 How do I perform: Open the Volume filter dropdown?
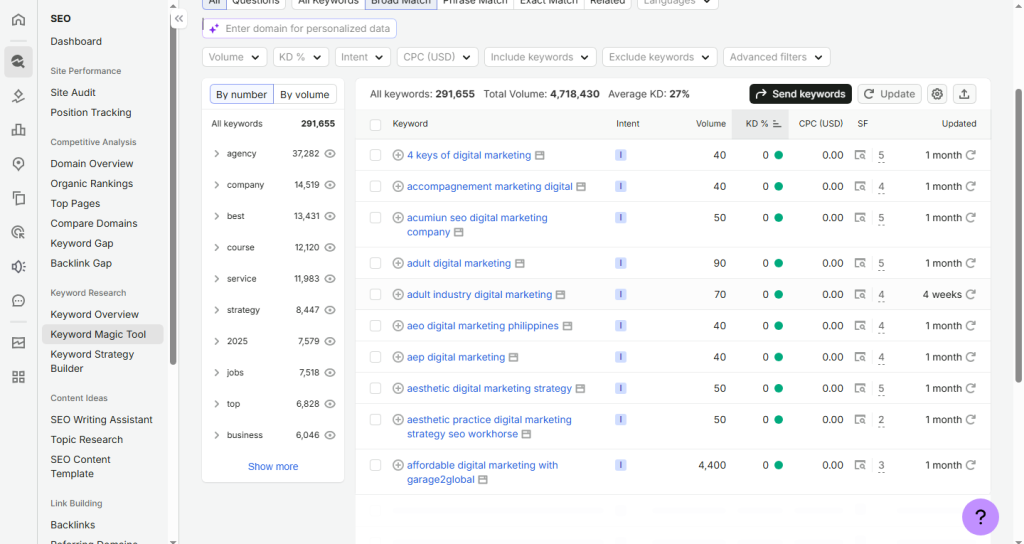point(234,57)
